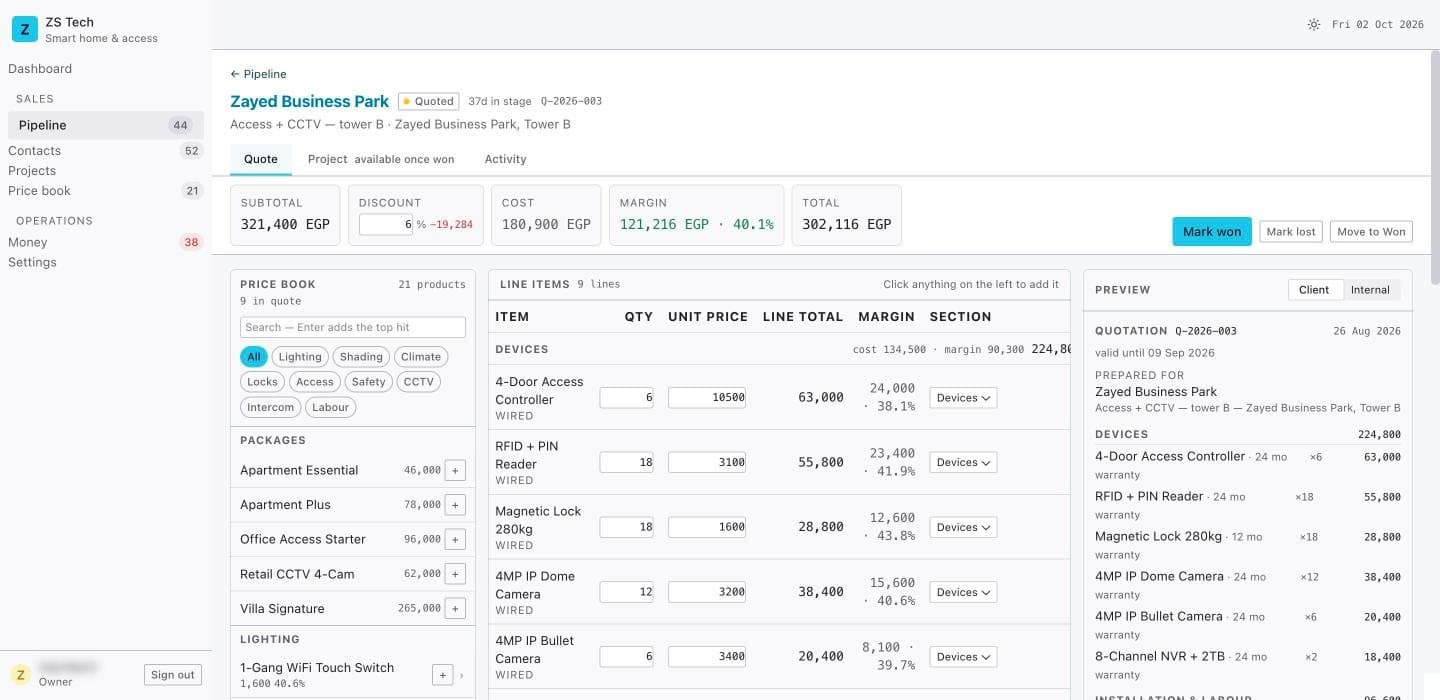Filter price book by Lighting
This screenshot has height=700, width=1440.
click(x=300, y=356)
